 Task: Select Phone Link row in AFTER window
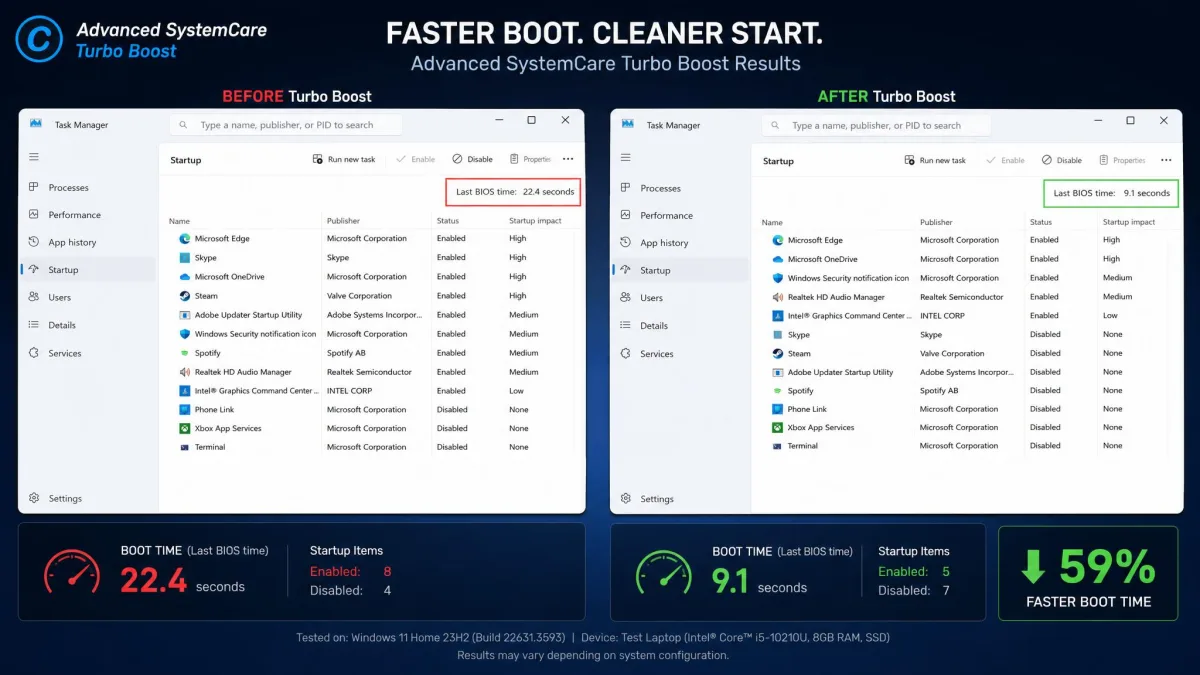click(966, 409)
